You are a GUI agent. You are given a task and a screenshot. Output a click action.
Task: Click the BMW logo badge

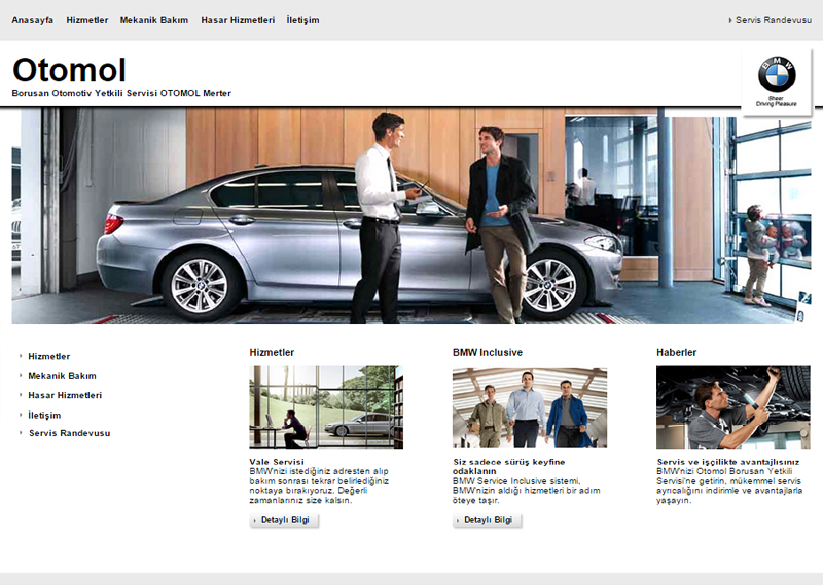point(776,80)
